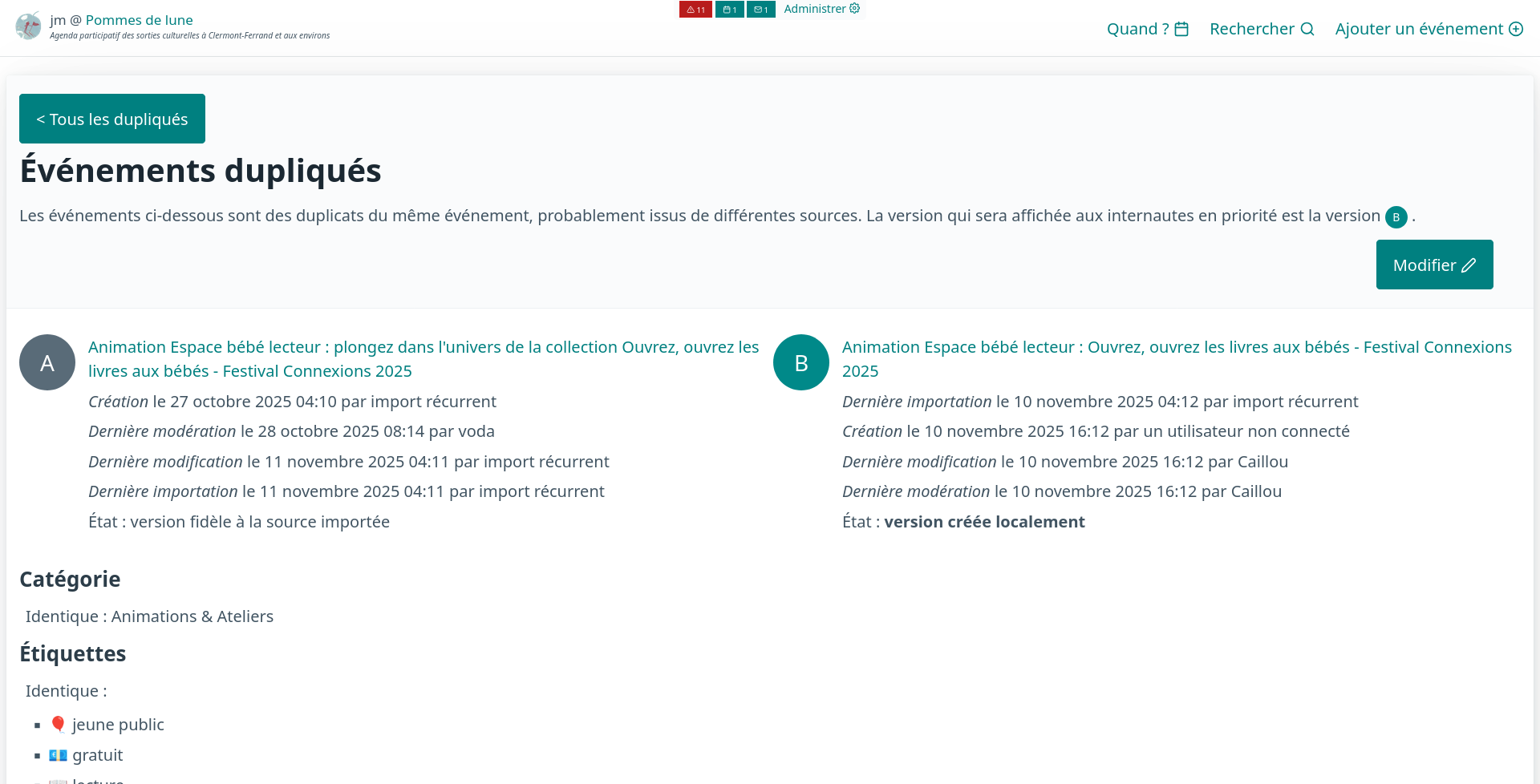This screenshot has height=784, width=1540.
Task: Open the Quand ? menu
Action: tap(1137, 30)
